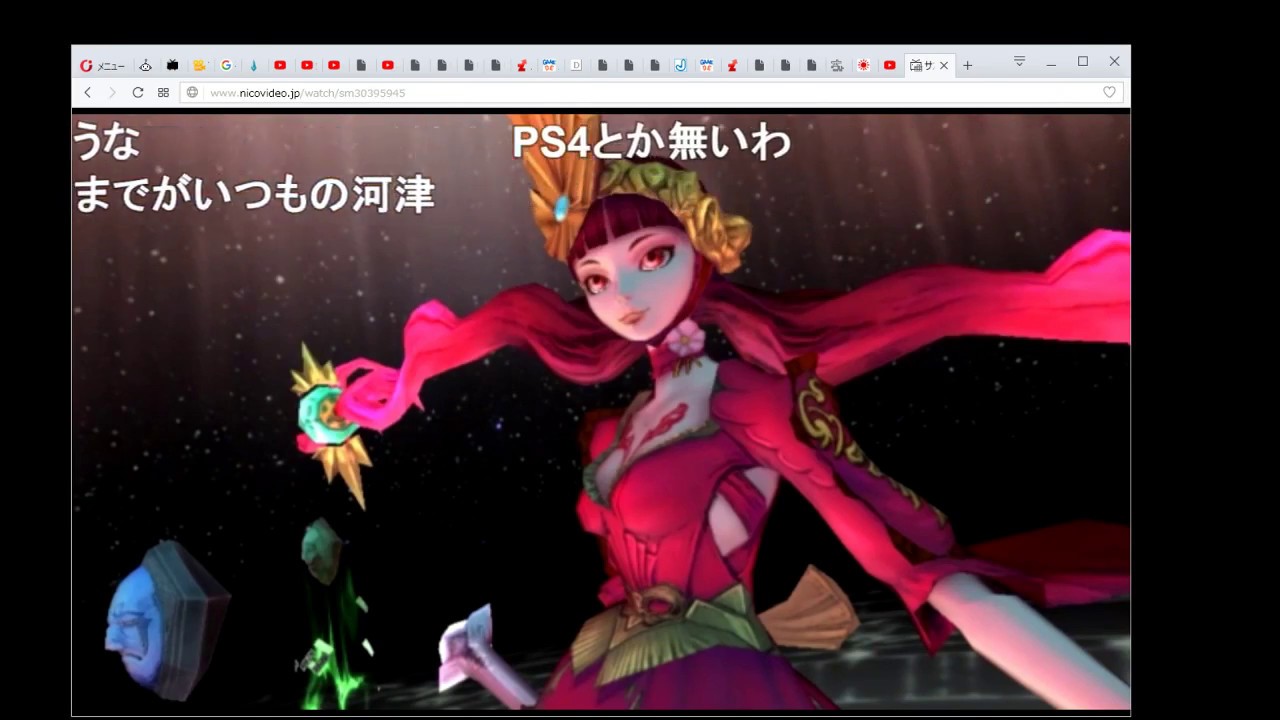1280x720 pixels.
Task: Switch to the white "D" icon tab
Action: click(x=576, y=65)
